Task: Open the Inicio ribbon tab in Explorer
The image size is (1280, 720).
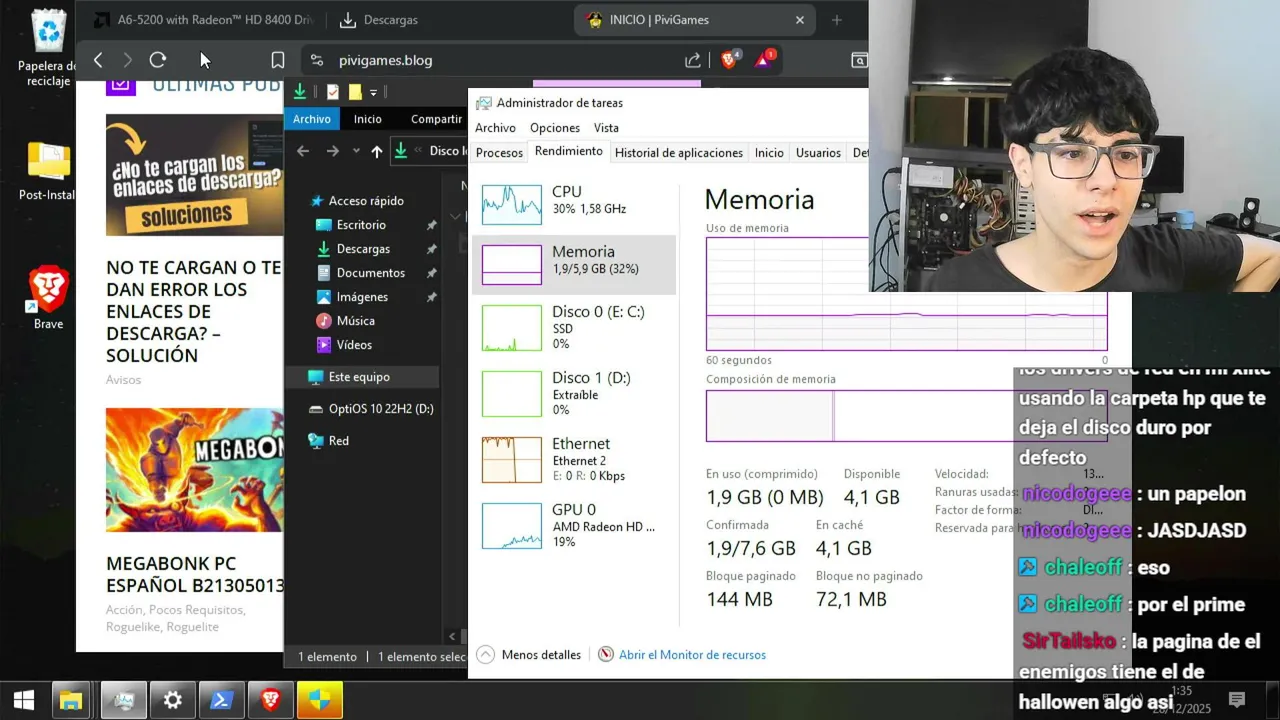Action: coord(367,119)
